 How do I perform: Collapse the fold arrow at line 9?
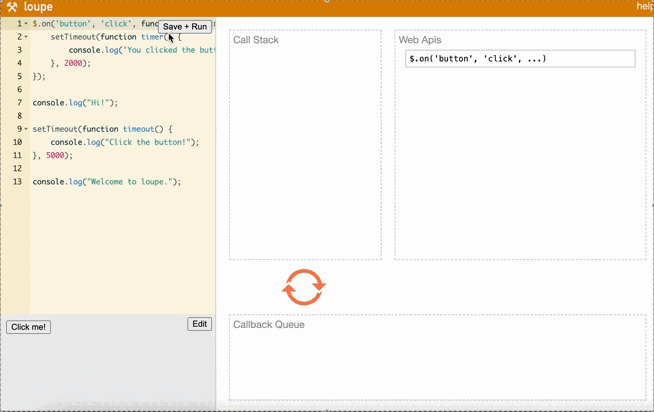click(x=26, y=129)
